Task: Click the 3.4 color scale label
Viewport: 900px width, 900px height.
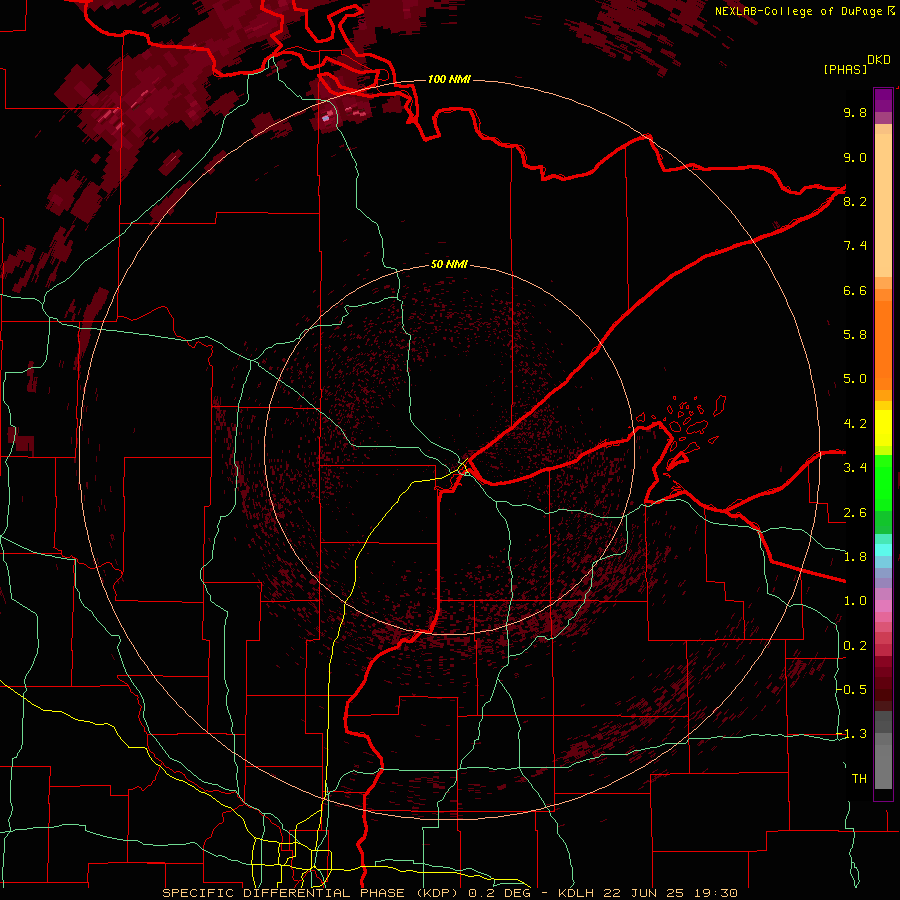Action: [x=855, y=468]
